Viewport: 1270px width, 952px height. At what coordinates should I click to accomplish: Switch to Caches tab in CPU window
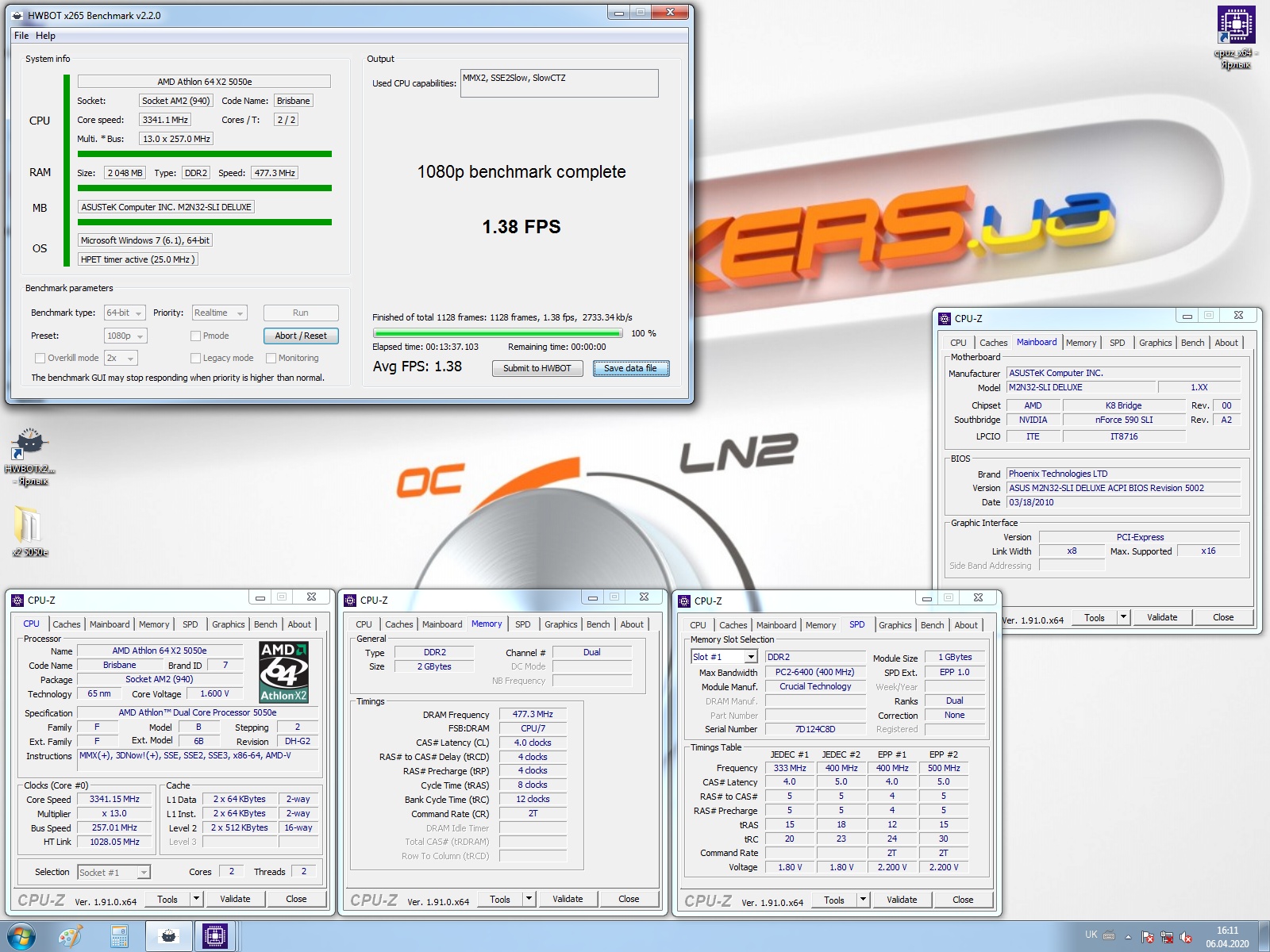[67, 624]
